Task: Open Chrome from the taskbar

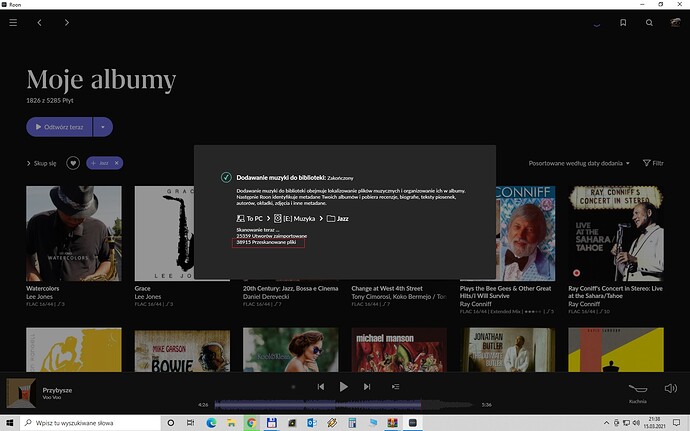Action: pos(251,423)
